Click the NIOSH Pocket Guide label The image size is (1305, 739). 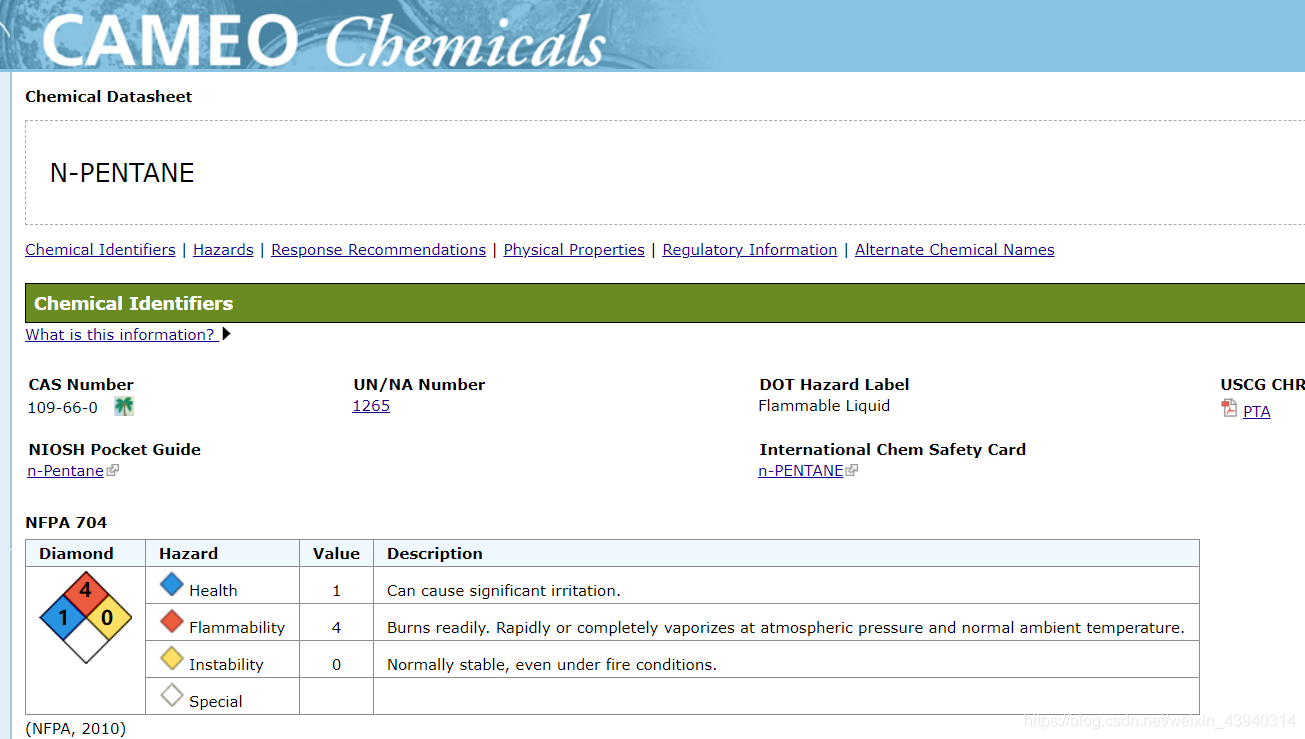(114, 450)
